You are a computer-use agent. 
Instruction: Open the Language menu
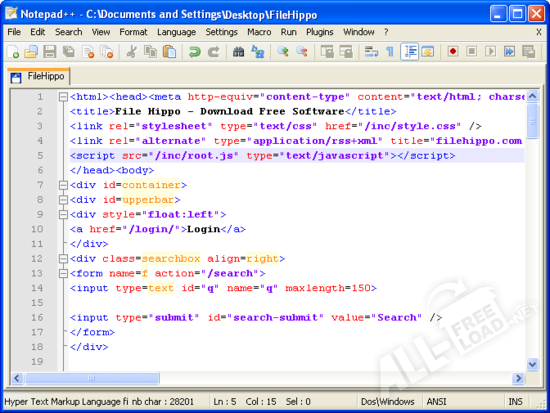point(176,32)
